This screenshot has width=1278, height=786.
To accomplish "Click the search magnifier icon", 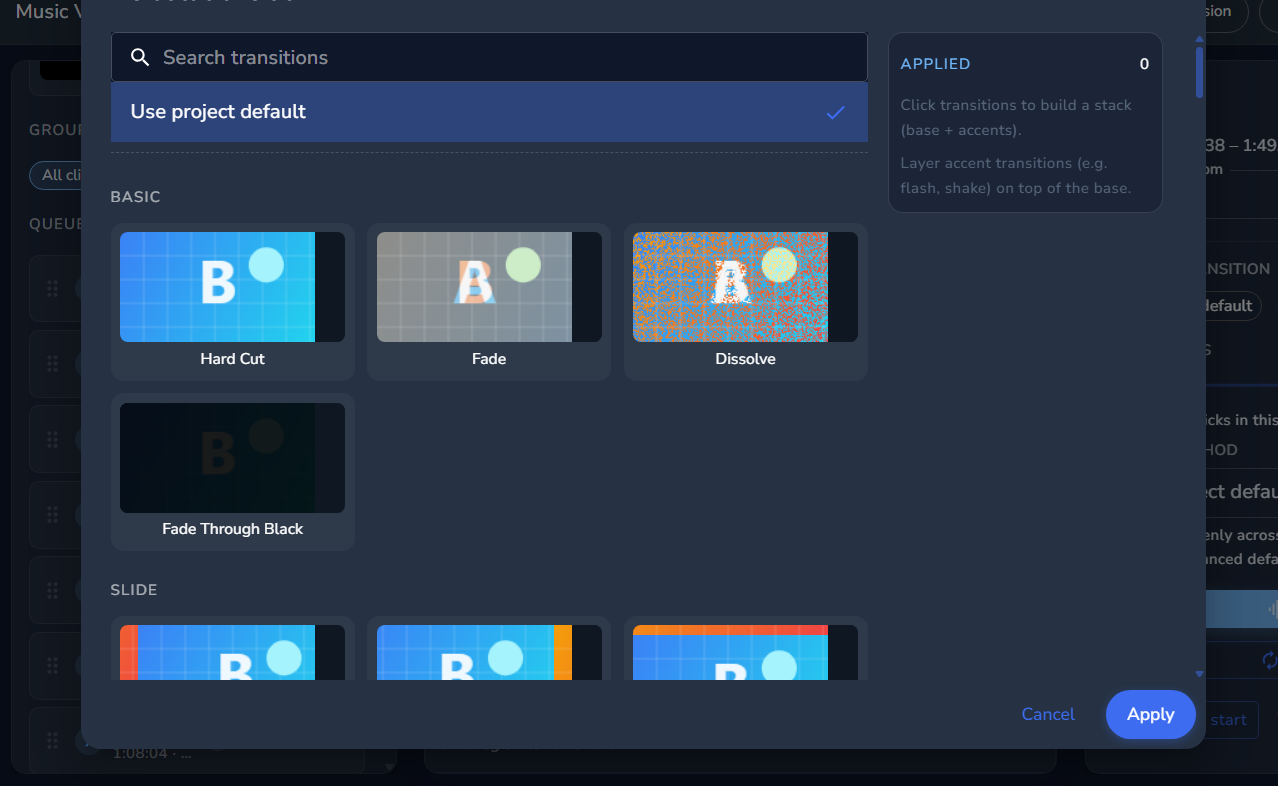I will [140, 57].
